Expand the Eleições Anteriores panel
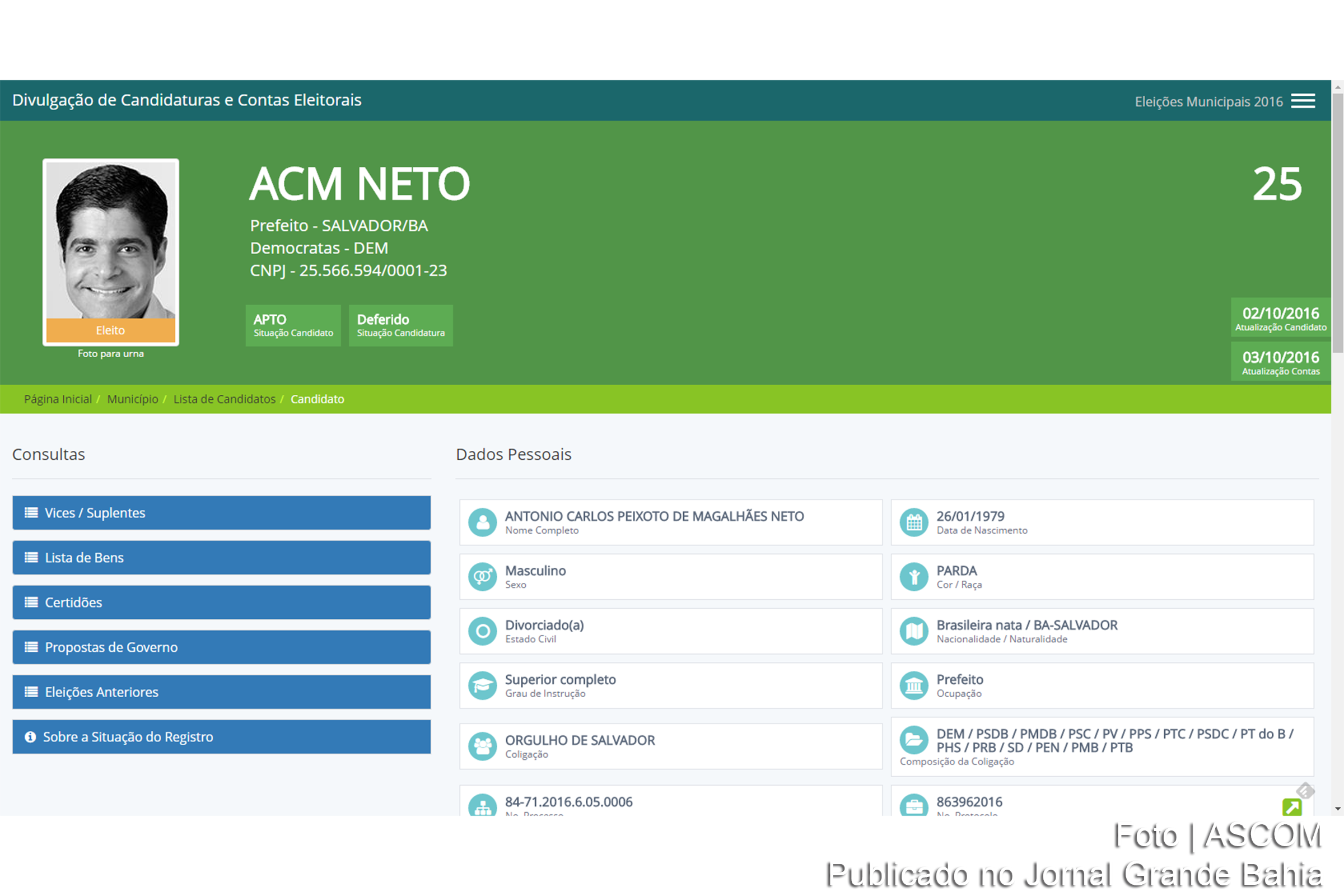The width and height of the screenshot is (1344, 896). coord(221,692)
